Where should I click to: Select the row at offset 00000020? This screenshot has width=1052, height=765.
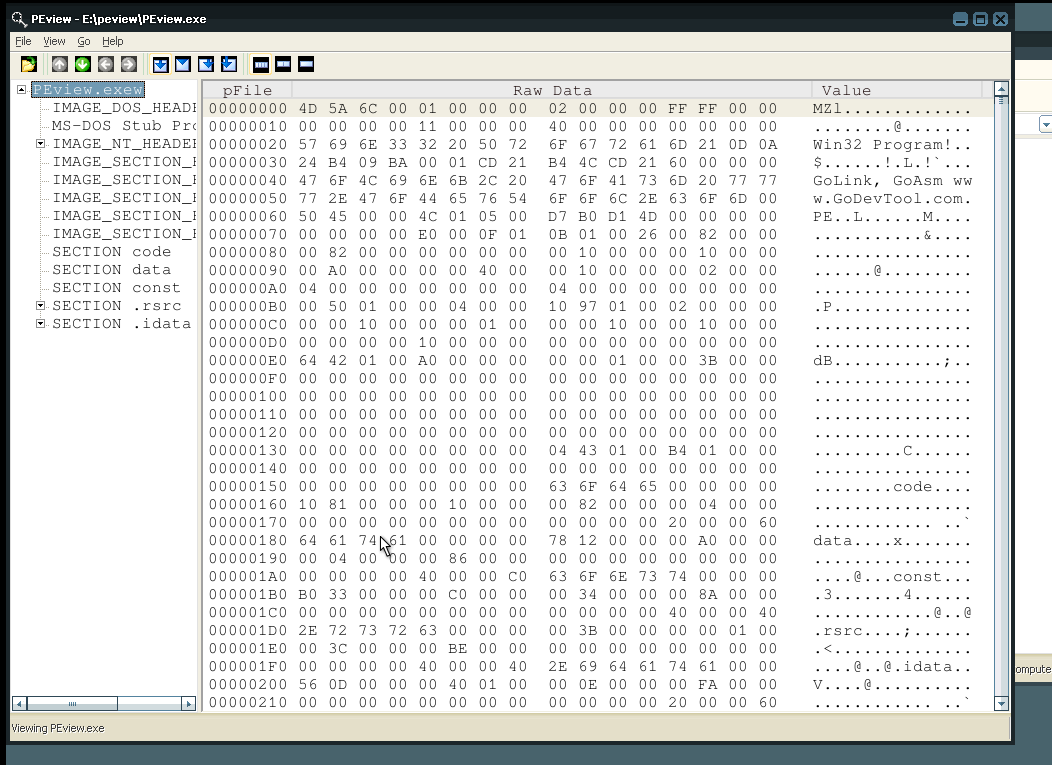[598, 144]
